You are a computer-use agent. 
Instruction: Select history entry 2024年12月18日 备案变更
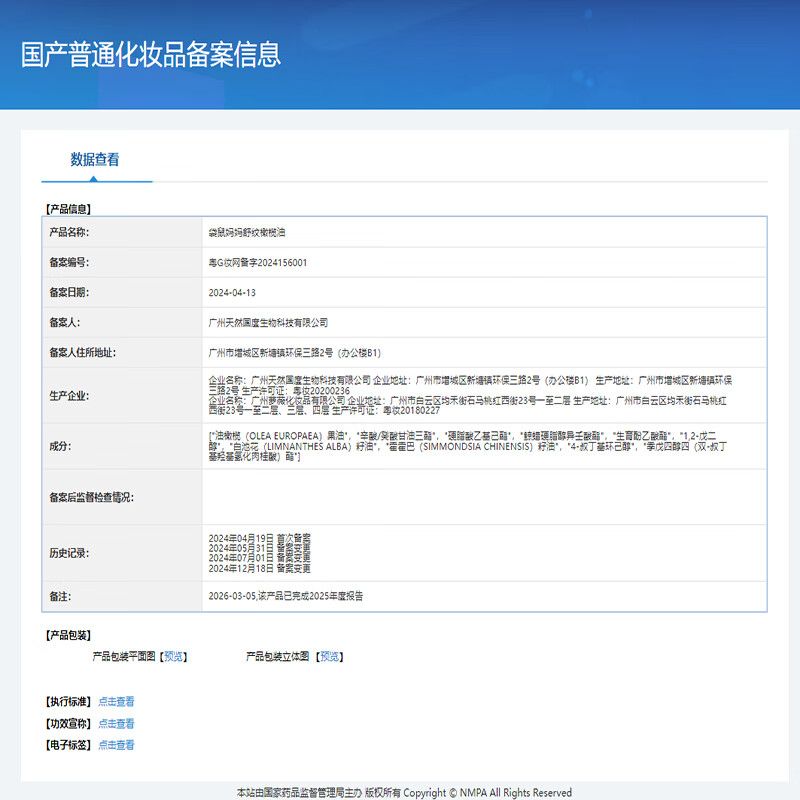(260, 568)
